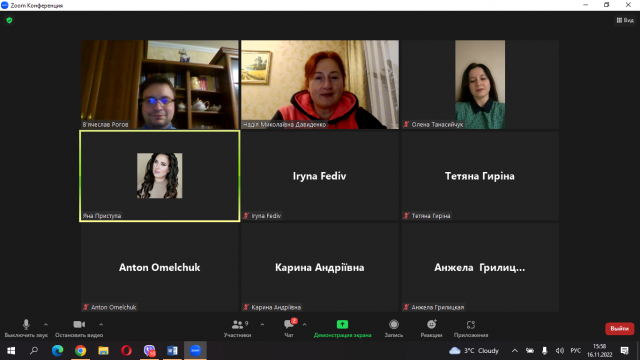This screenshot has width=640, height=360.
Task: Select the Карина Андріївна participant tile
Action: (320, 267)
